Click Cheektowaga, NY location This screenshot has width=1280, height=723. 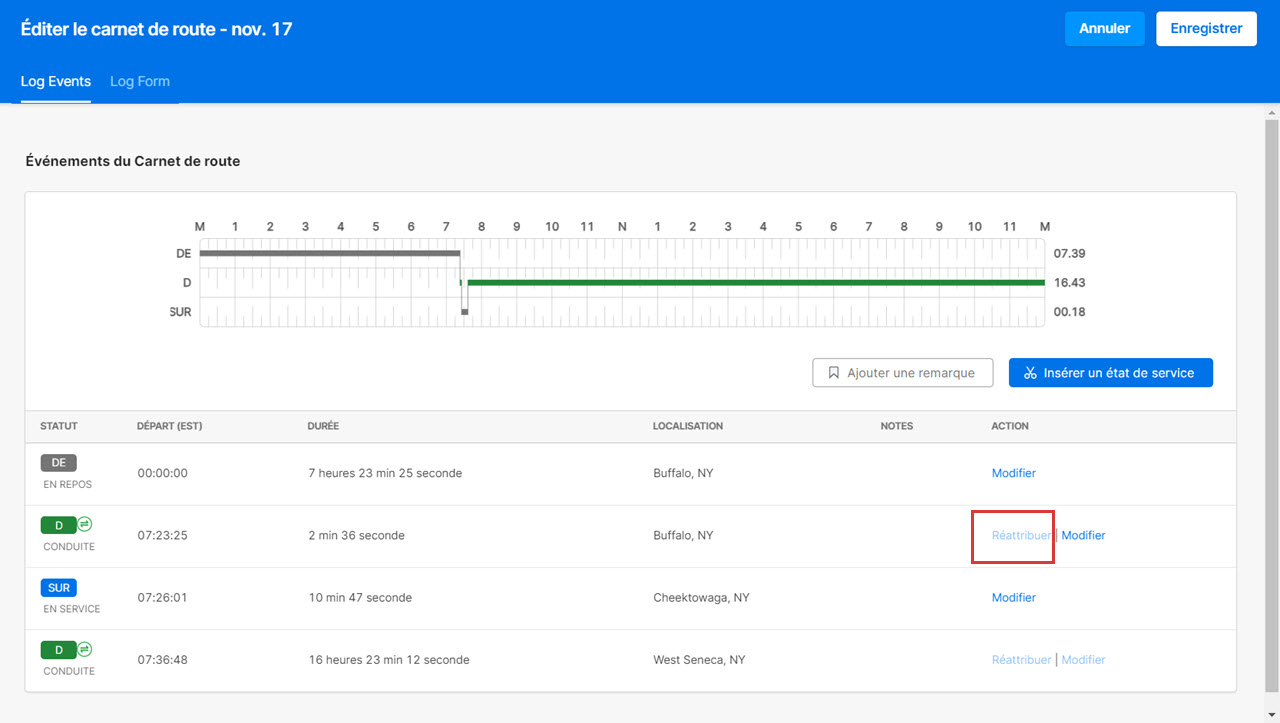point(701,597)
